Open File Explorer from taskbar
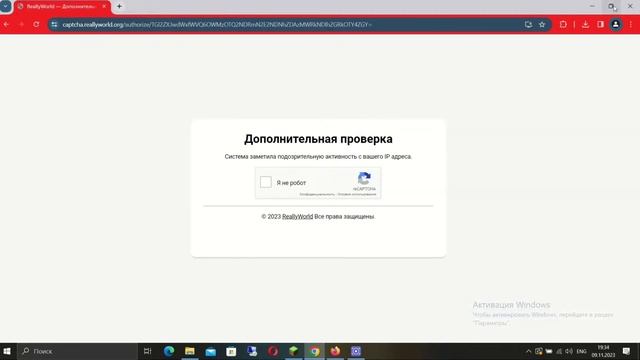This screenshot has width=640, height=360. [190, 351]
